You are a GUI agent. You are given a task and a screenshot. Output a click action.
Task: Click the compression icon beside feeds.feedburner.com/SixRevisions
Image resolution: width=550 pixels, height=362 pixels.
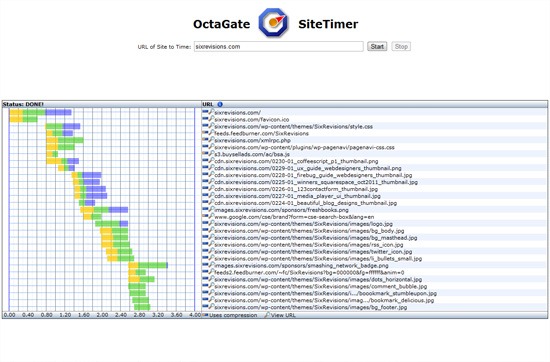pyautogui.click(x=205, y=133)
